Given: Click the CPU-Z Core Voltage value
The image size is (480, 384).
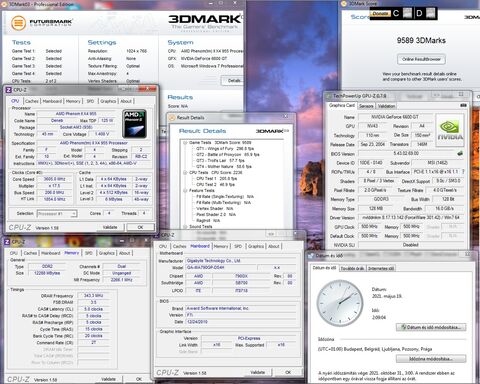Looking at the screenshot, I should click(x=102, y=134).
